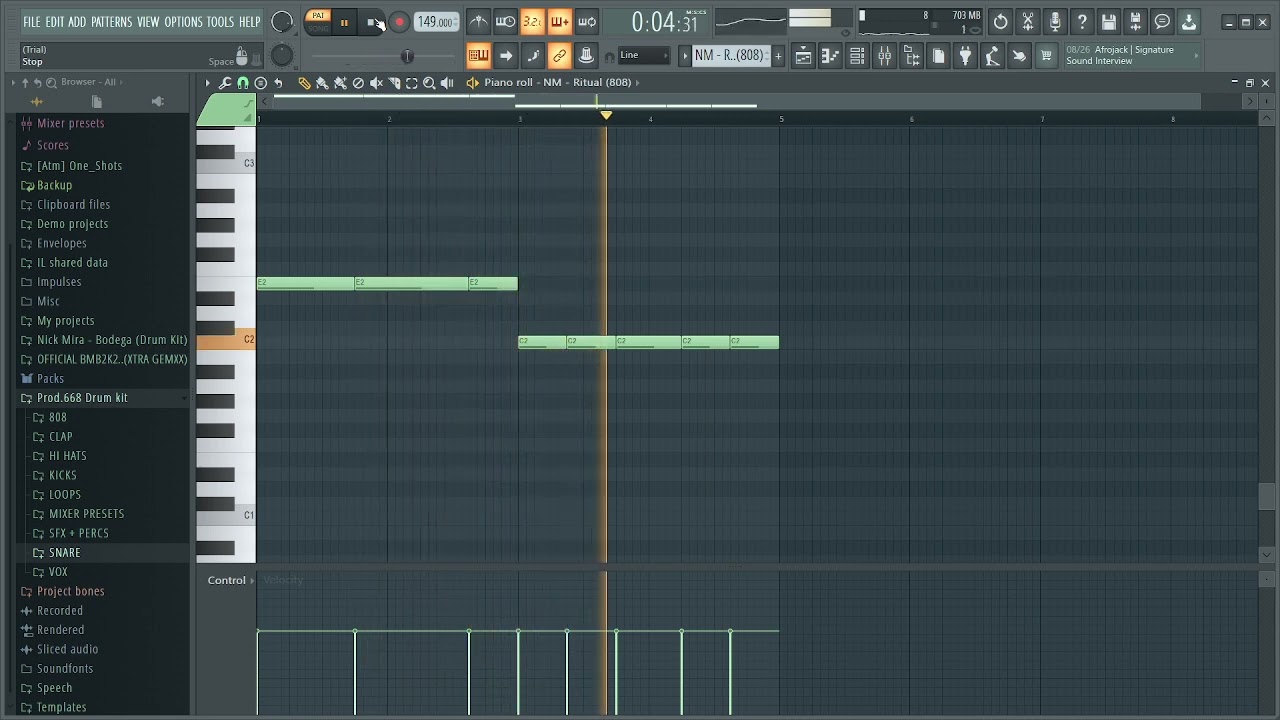This screenshot has height=720, width=1280.
Task: Toggle overdub blend recording button
Action: point(560,22)
